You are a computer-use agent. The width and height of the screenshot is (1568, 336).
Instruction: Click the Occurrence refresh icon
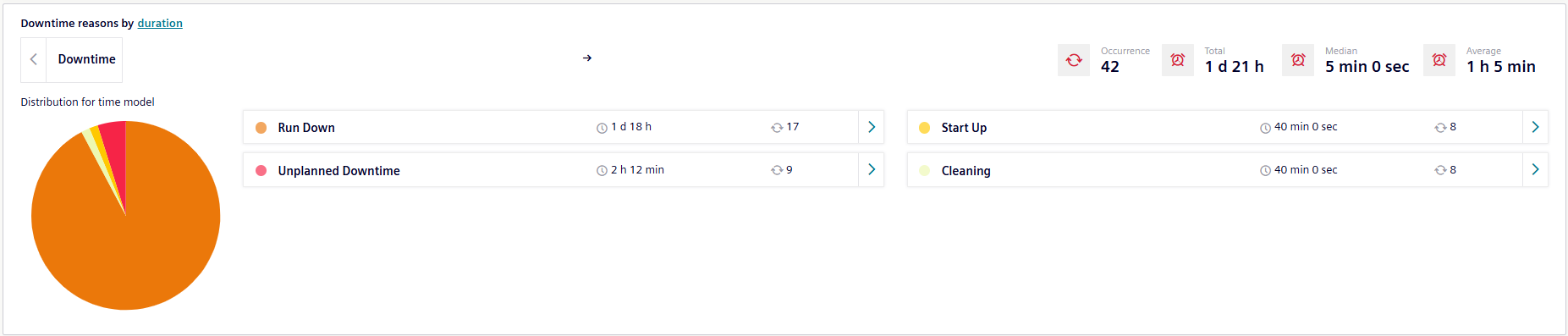coord(1074,60)
